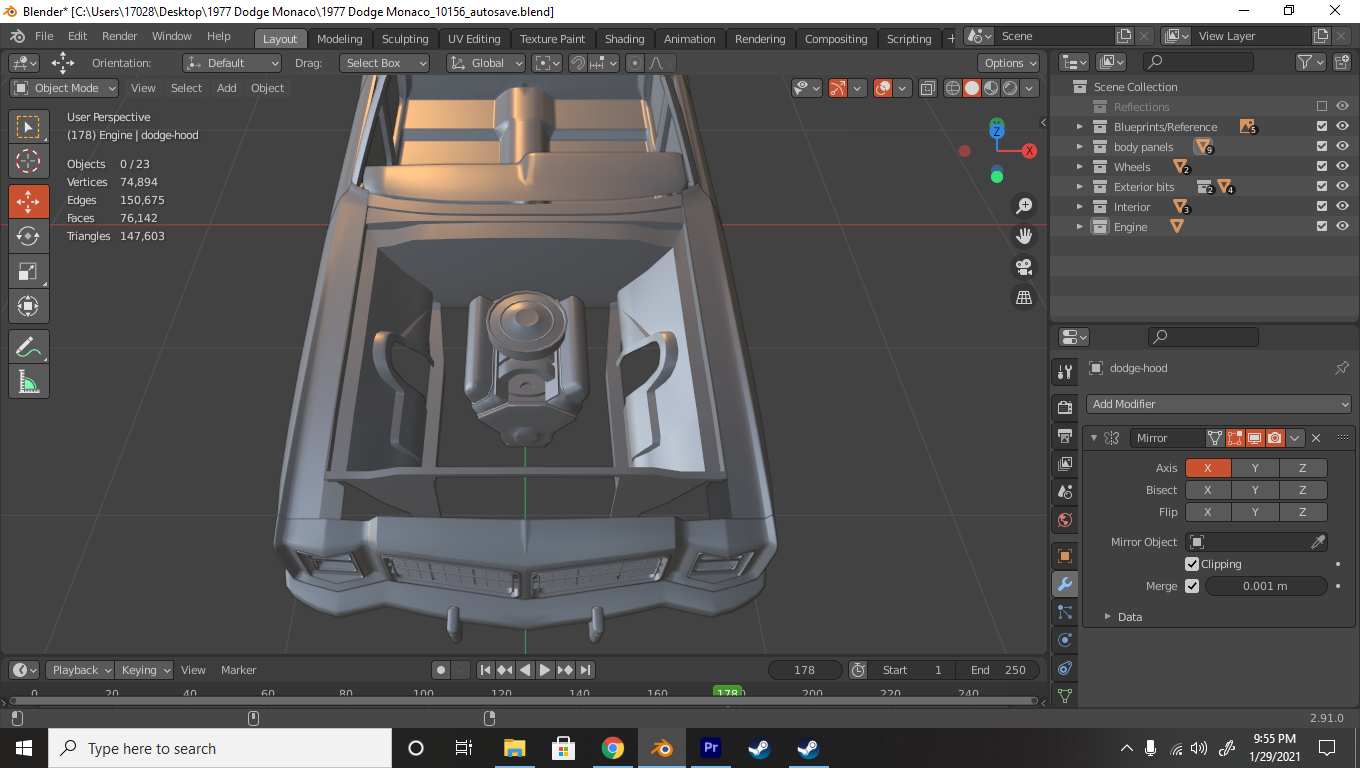
Task: Open the Orientation Default dropdown
Action: [x=232, y=63]
